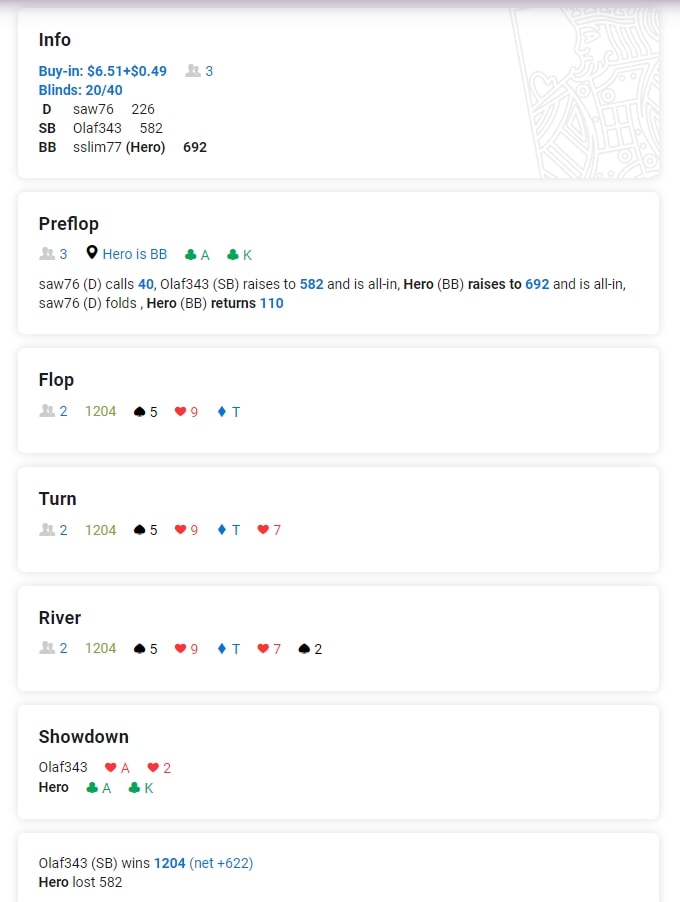Select the (net +622) result text
Image resolution: width=680 pixels, height=902 pixels.
tap(221, 863)
